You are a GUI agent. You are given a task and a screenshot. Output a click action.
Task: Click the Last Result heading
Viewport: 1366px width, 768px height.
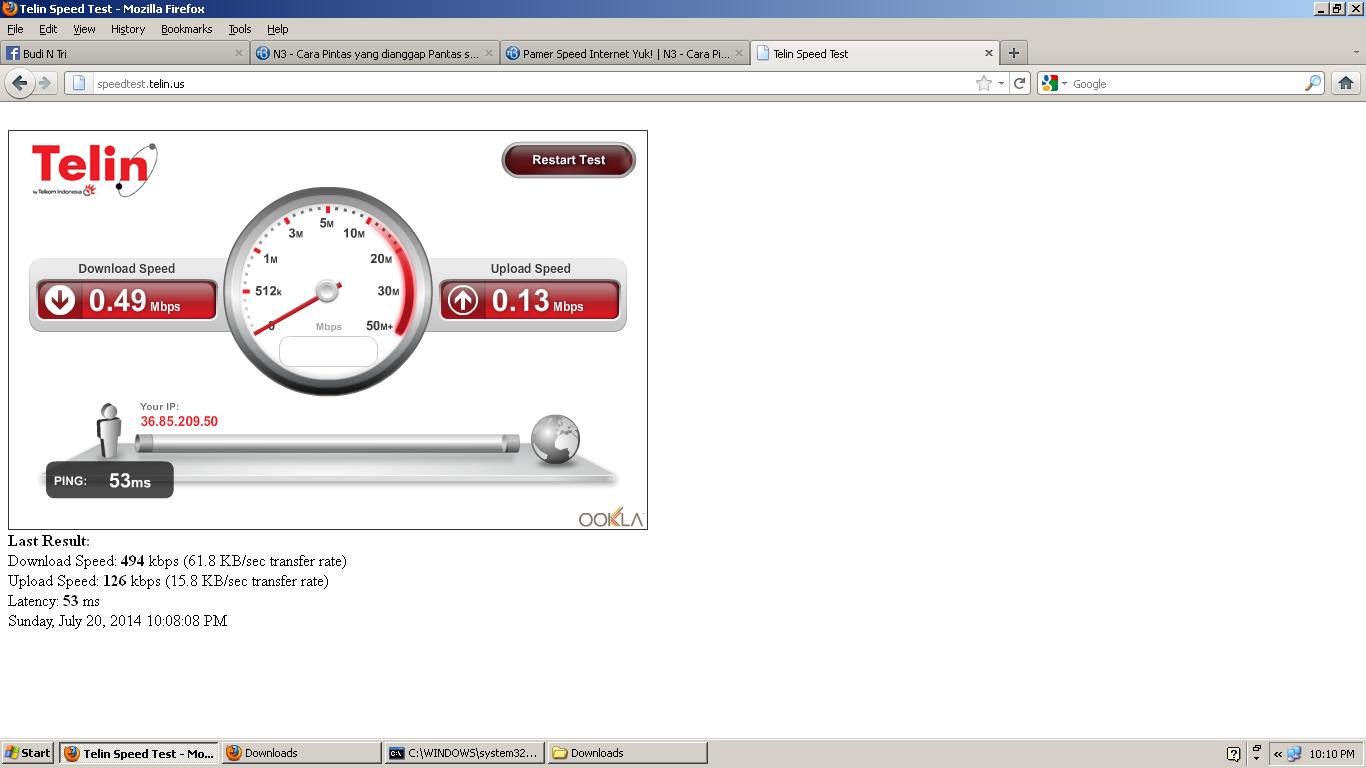coord(49,541)
